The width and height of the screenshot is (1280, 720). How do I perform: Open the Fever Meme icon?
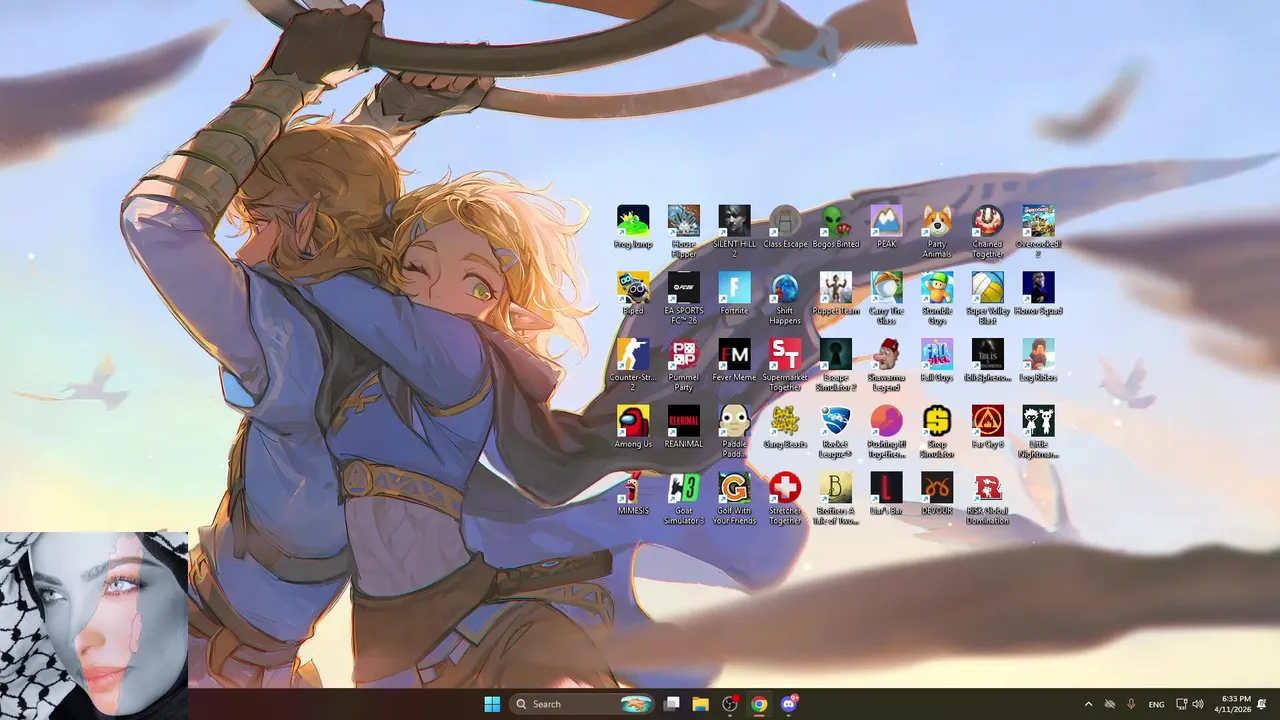coord(734,362)
